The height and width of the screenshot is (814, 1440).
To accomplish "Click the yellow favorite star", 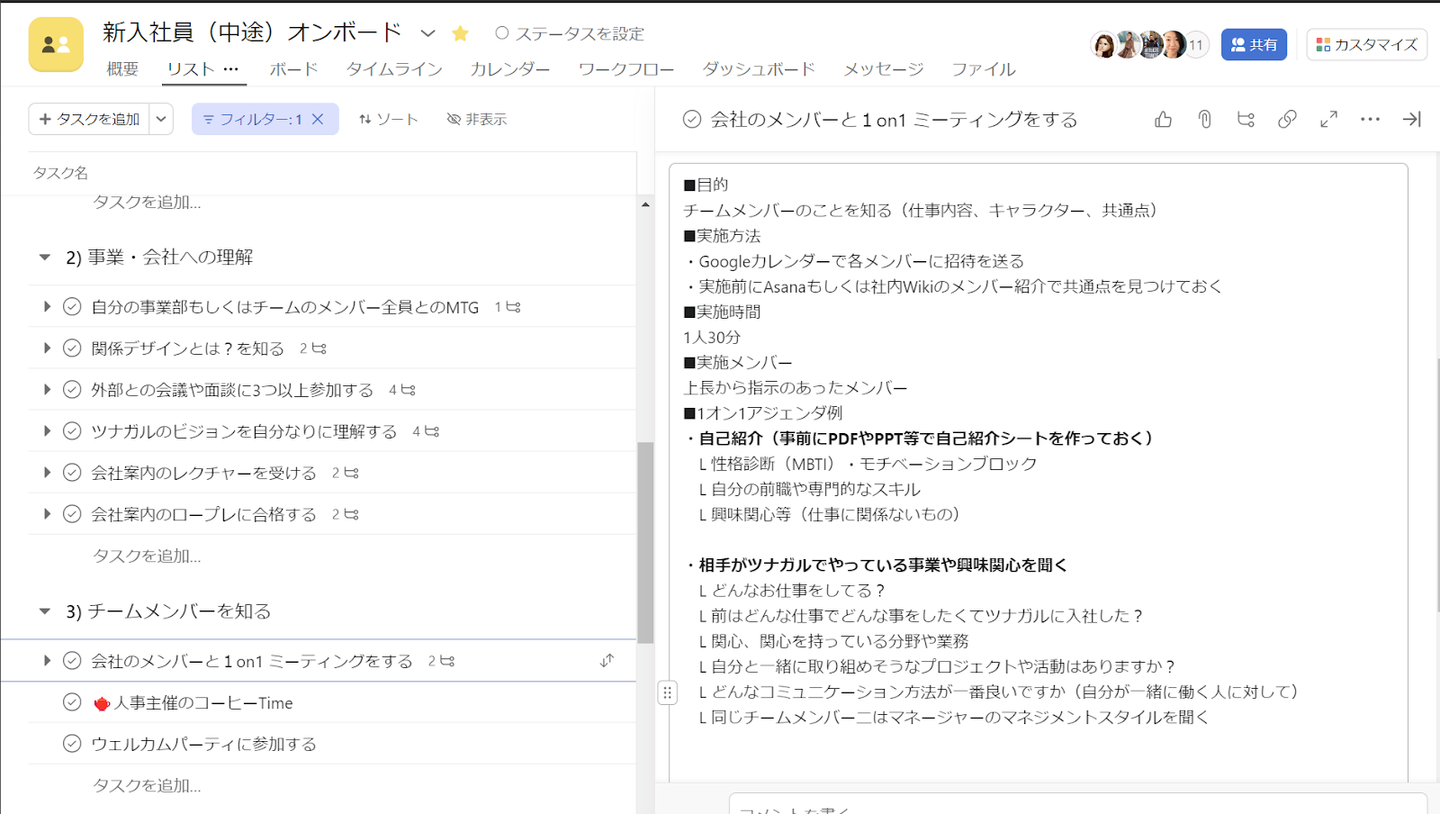I will (x=460, y=33).
